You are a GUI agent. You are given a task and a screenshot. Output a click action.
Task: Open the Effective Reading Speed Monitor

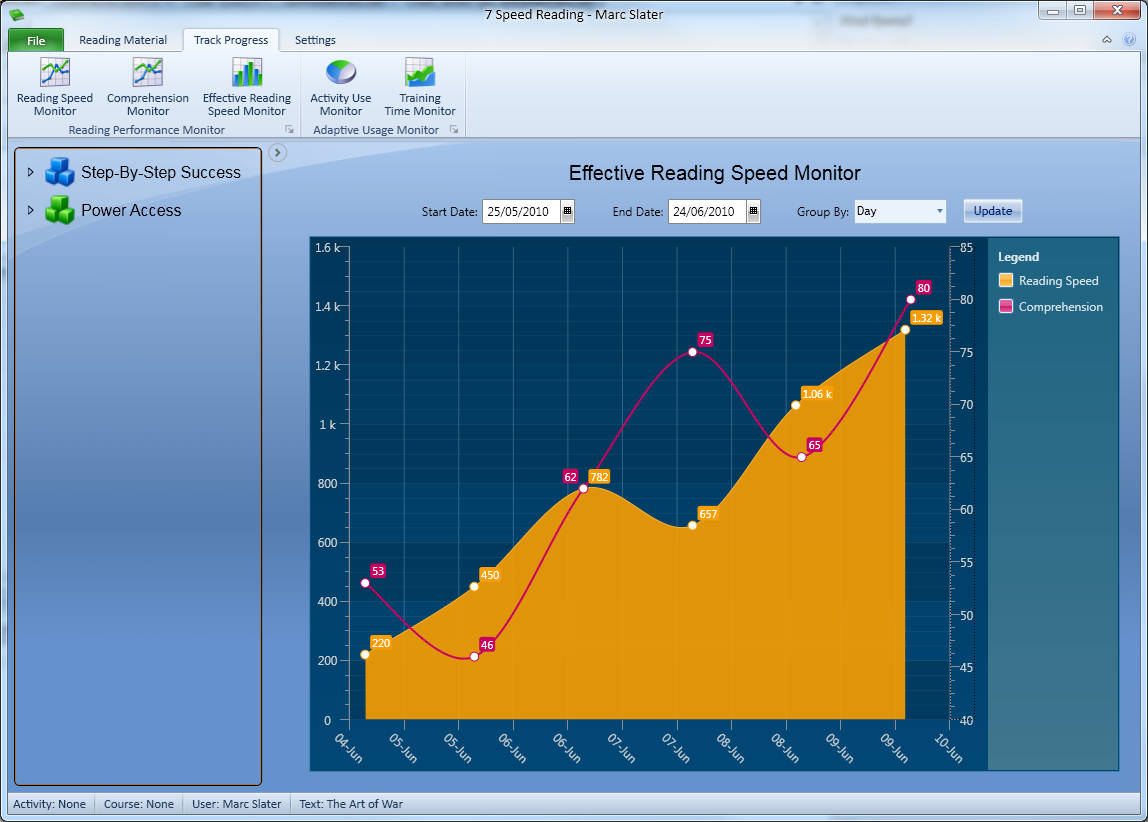(x=247, y=86)
